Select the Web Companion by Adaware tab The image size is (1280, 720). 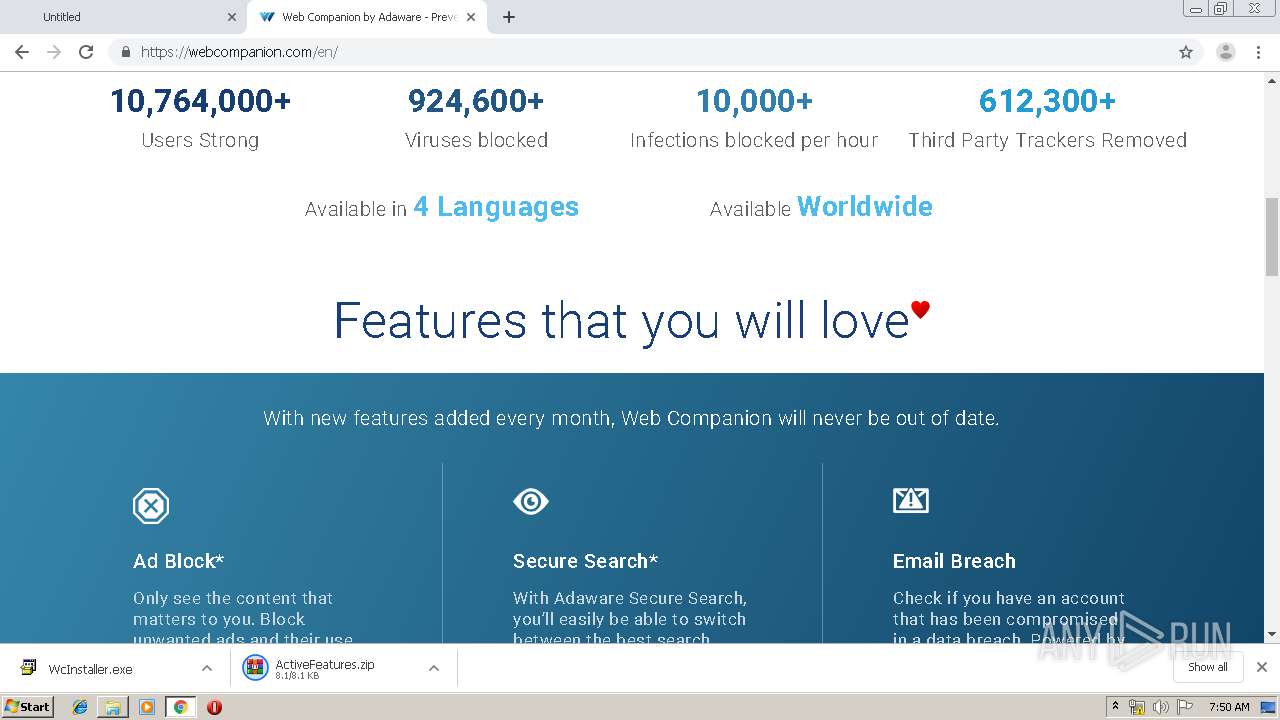[367, 17]
